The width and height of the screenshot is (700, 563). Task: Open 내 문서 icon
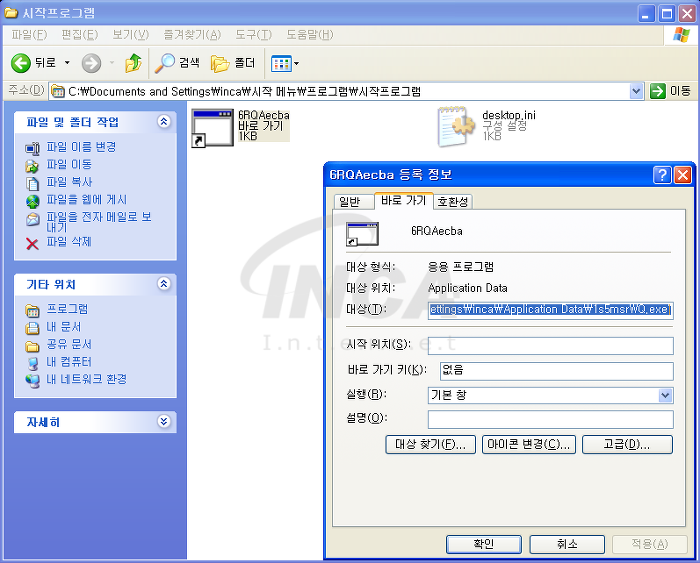(x=33, y=328)
